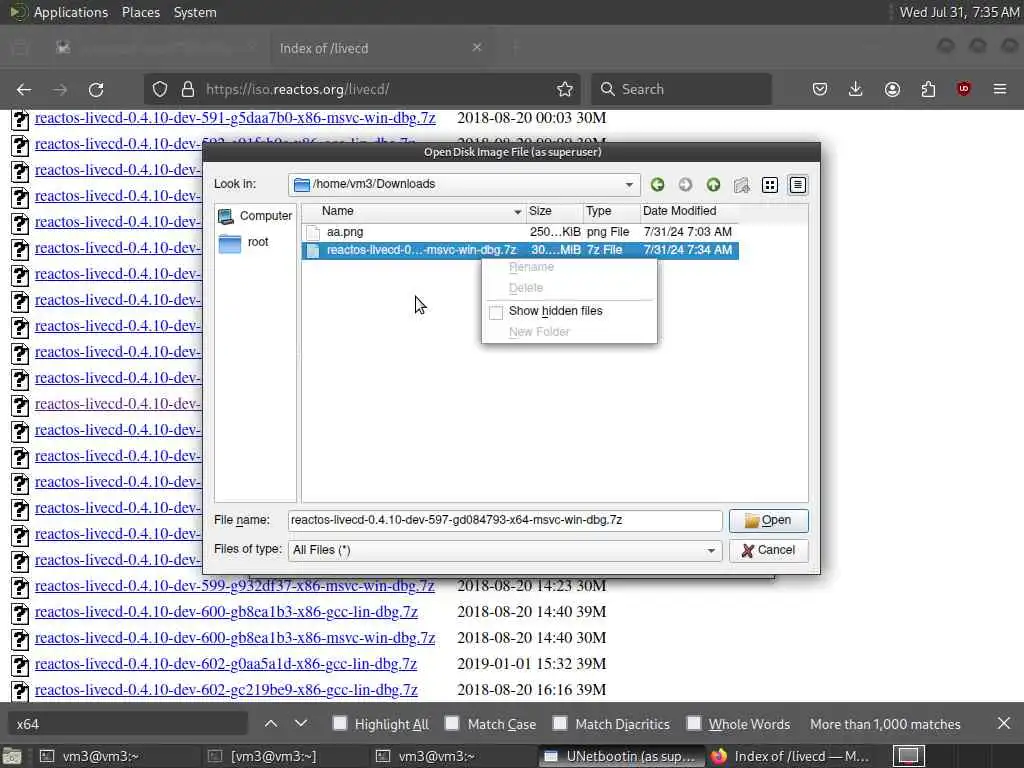Image resolution: width=1024 pixels, height=768 pixels.
Task: Open the Applications menu in top panel
Action: pyautogui.click(x=71, y=12)
